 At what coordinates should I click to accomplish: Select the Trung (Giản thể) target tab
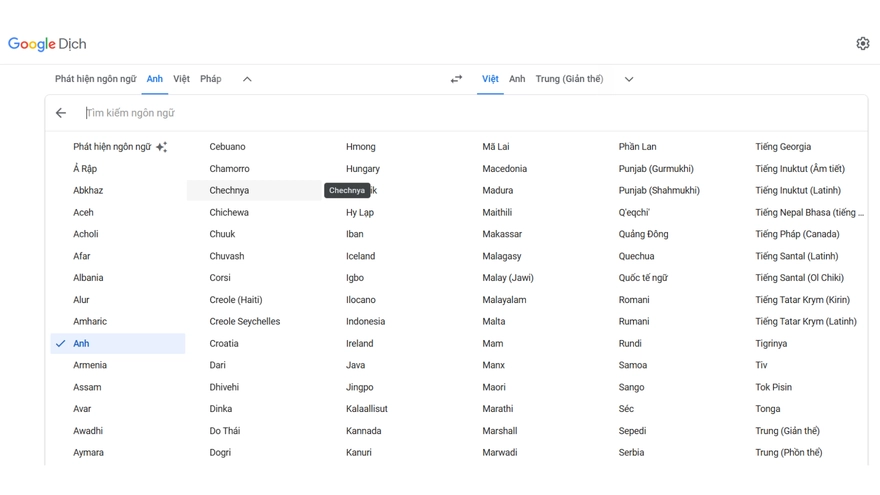point(569,79)
